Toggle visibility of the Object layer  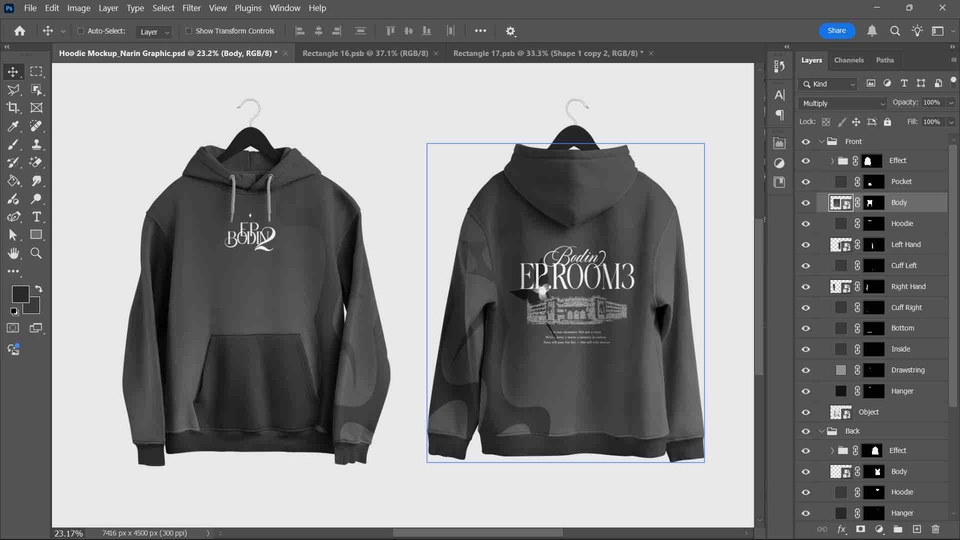(806, 412)
